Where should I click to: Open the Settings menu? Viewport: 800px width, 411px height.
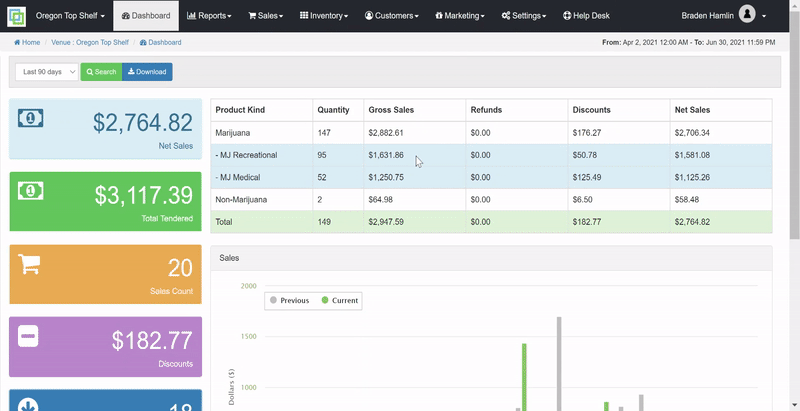click(524, 16)
